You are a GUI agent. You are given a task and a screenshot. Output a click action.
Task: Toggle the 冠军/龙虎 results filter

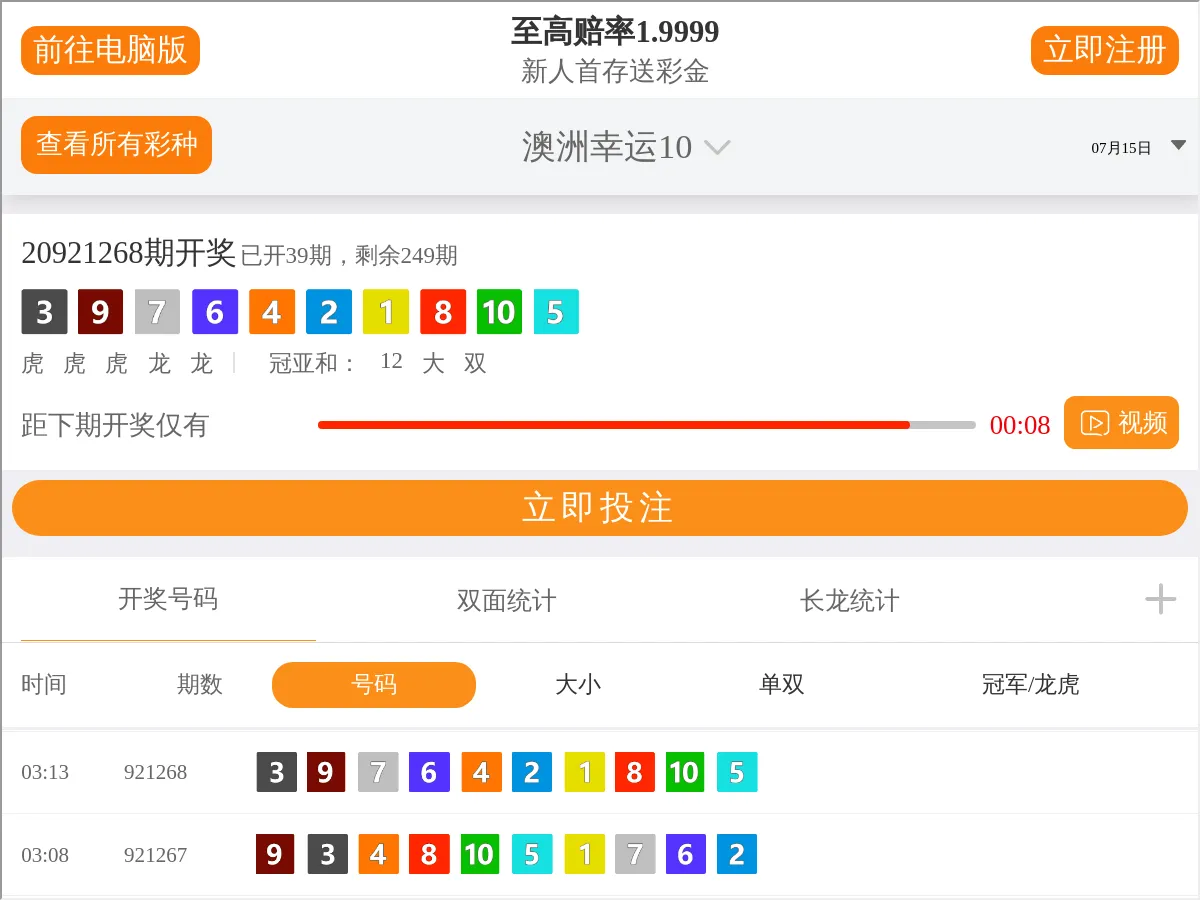click(1029, 685)
